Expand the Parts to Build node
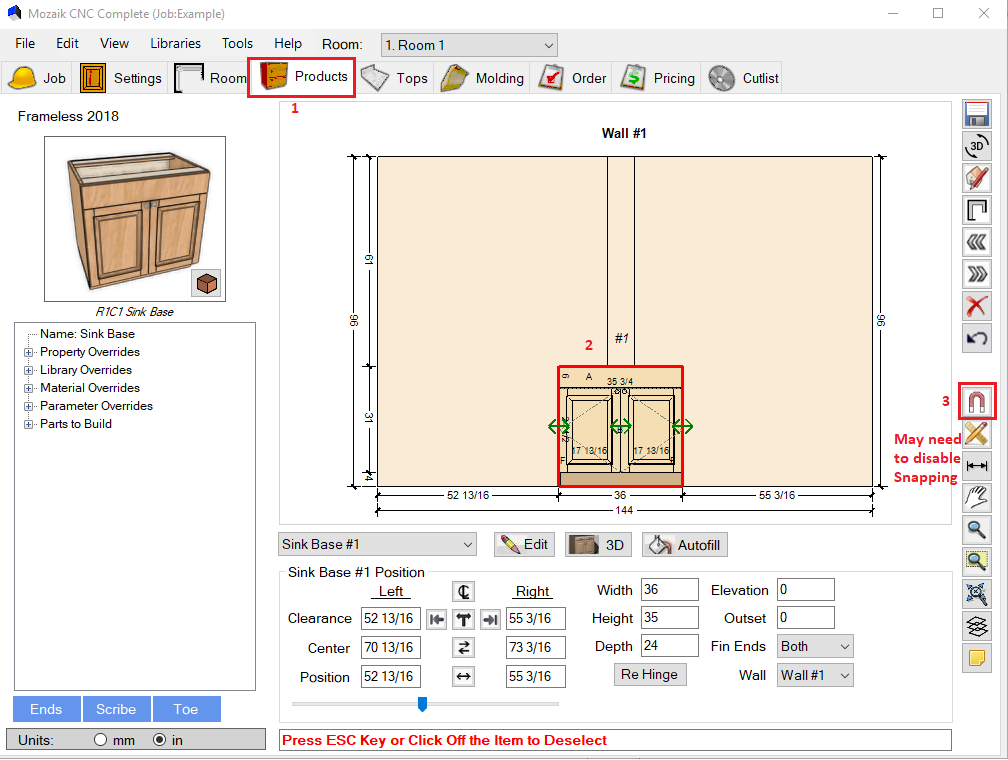The height and width of the screenshot is (760, 1008). [x=29, y=424]
